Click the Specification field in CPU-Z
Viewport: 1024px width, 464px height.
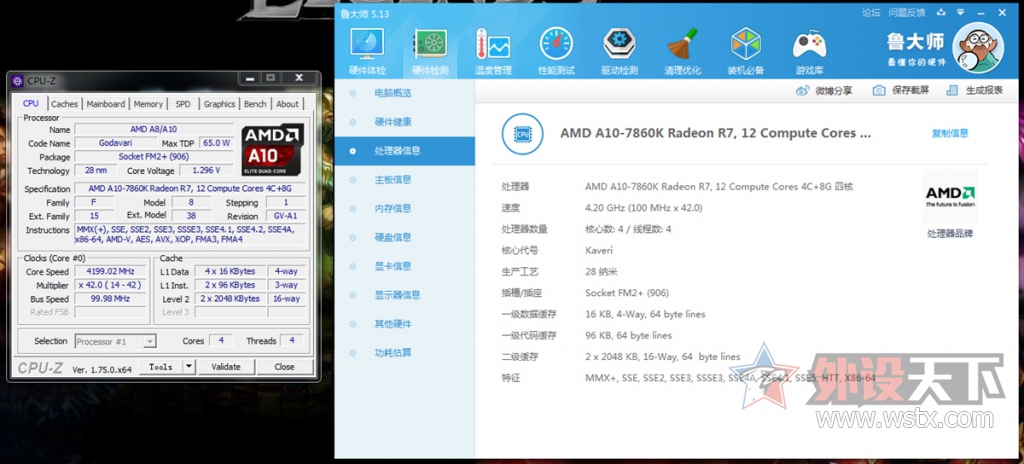click(190, 189)
